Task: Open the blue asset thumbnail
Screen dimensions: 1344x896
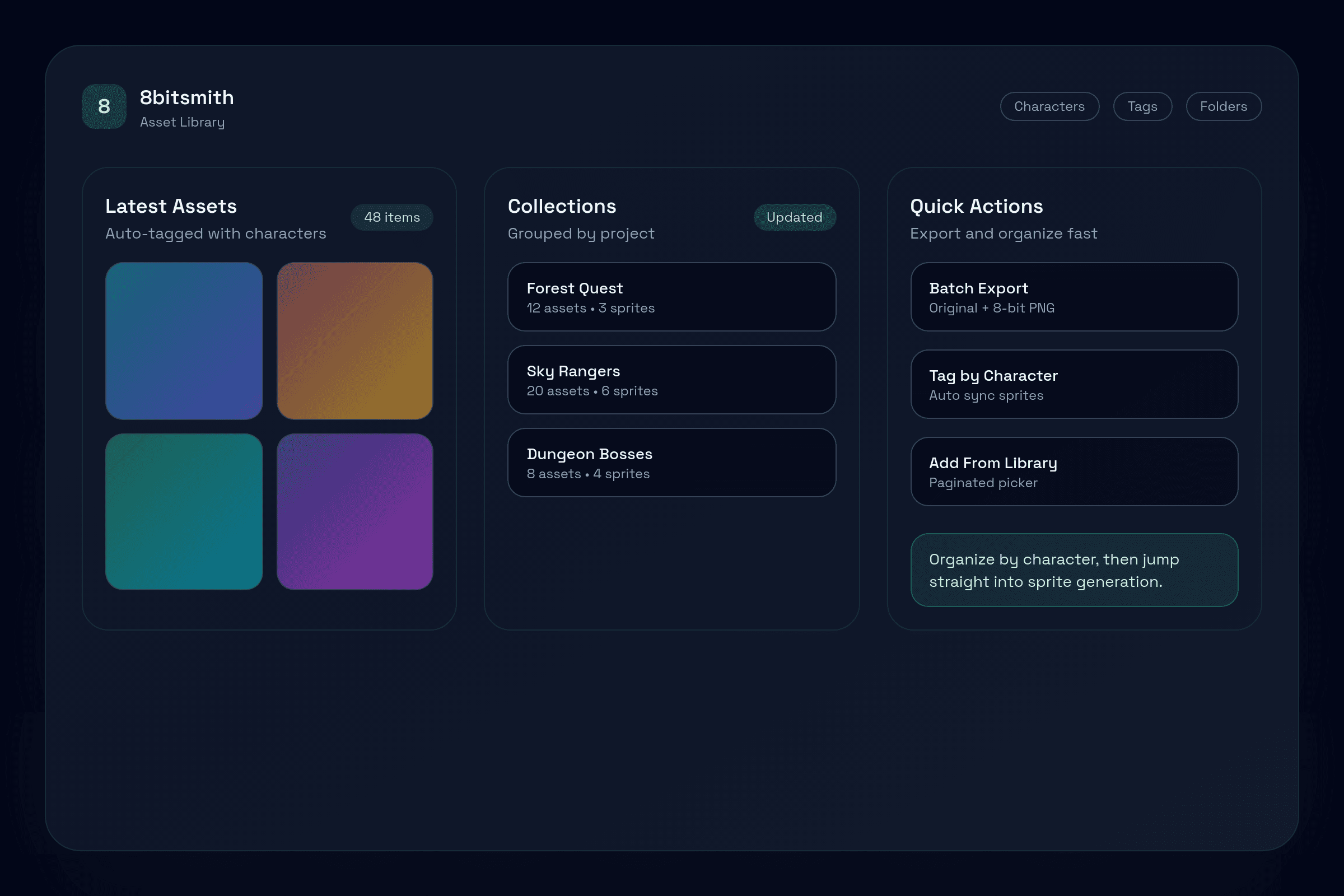Action: pos(184,341)
